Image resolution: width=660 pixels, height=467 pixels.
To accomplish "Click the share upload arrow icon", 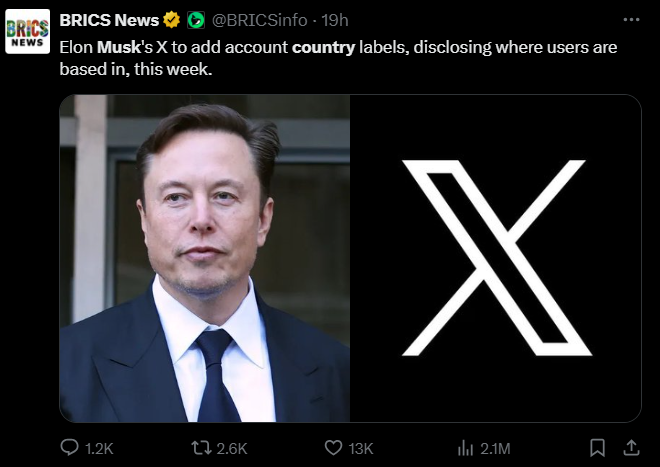I will 631,447.
